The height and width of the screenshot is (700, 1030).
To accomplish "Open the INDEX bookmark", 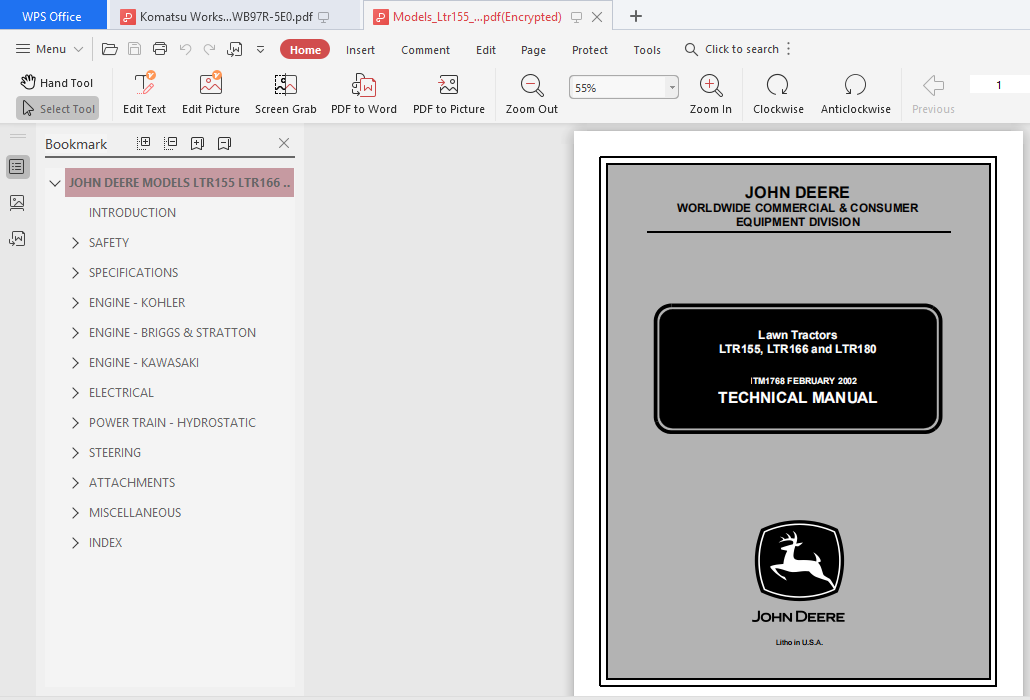I will (x=106, y=543).
